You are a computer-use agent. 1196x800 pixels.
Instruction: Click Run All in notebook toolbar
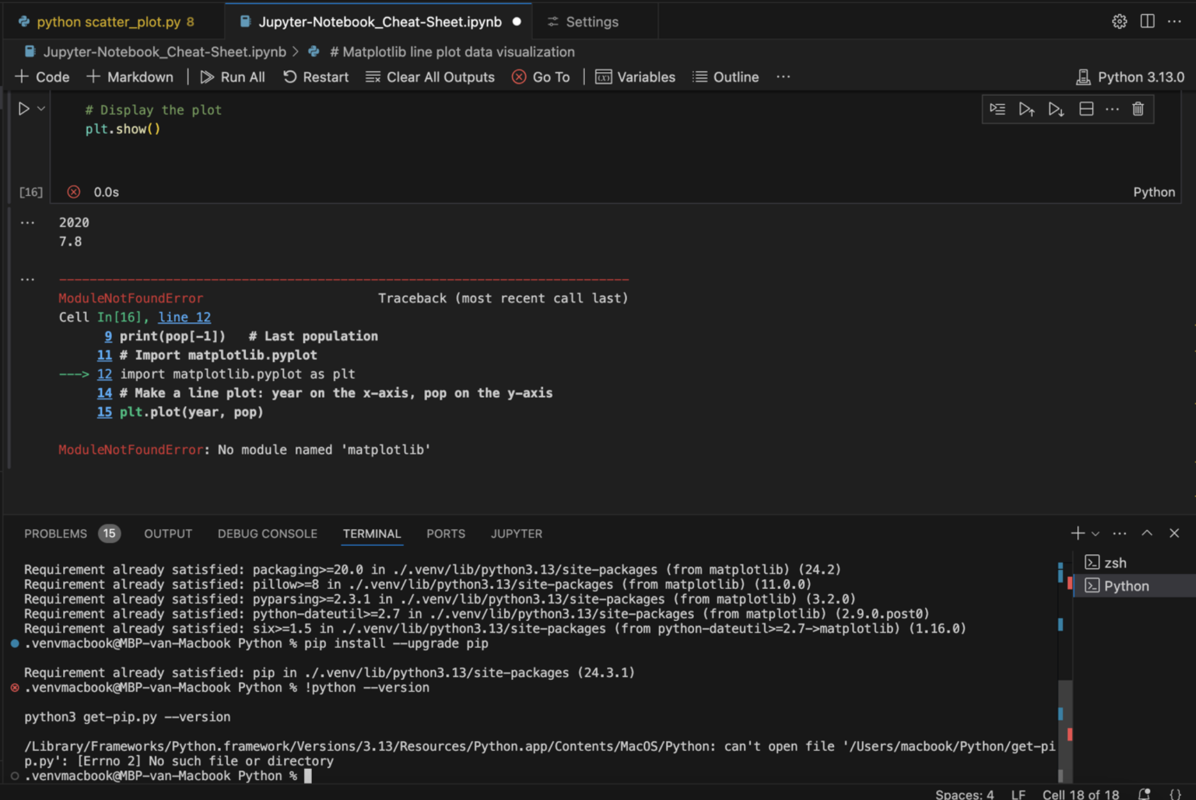click(x=232, y=77)
